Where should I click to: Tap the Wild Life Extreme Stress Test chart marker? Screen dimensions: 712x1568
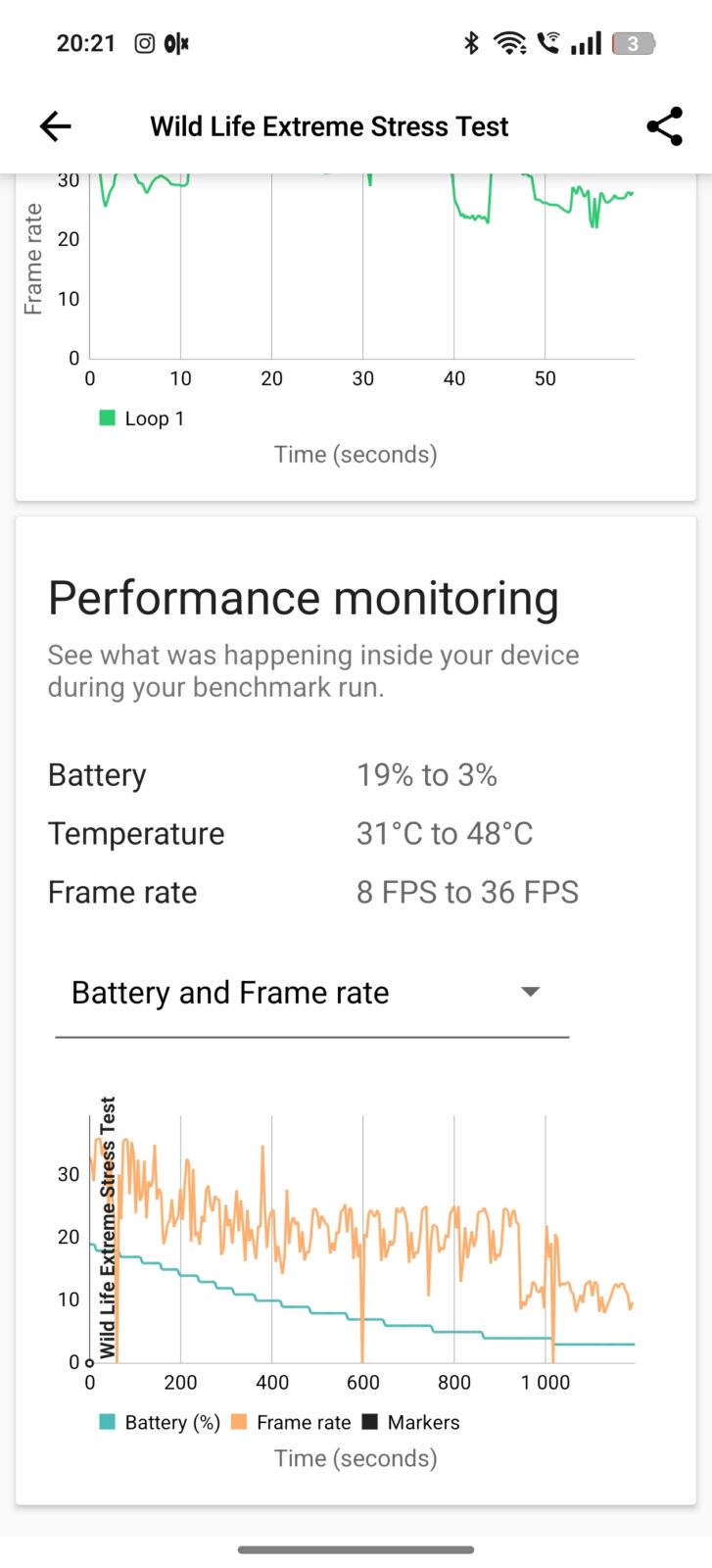click(x=108, y=1225)
